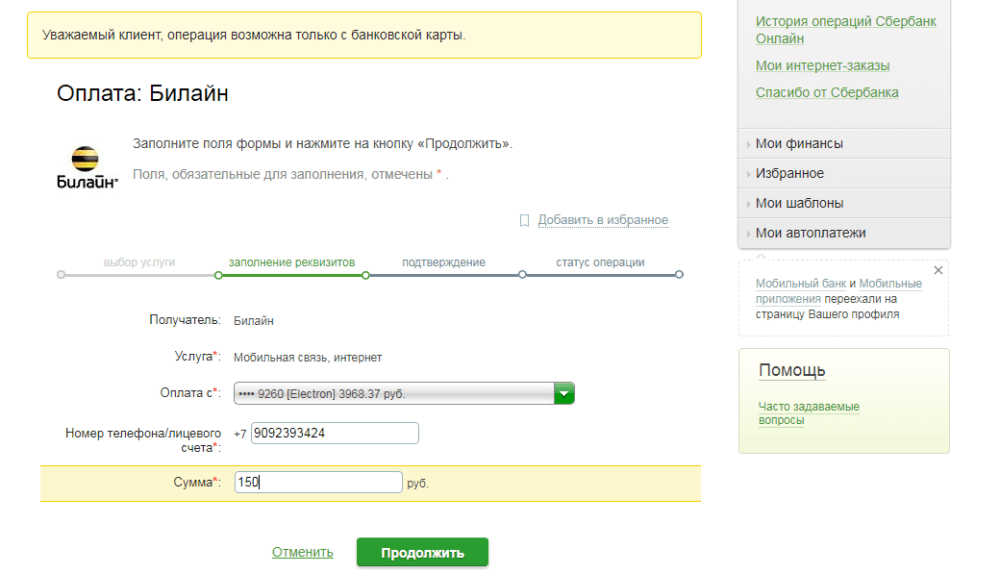
Task: Click the статус операции step label
Action: click(x=600, y=262)
